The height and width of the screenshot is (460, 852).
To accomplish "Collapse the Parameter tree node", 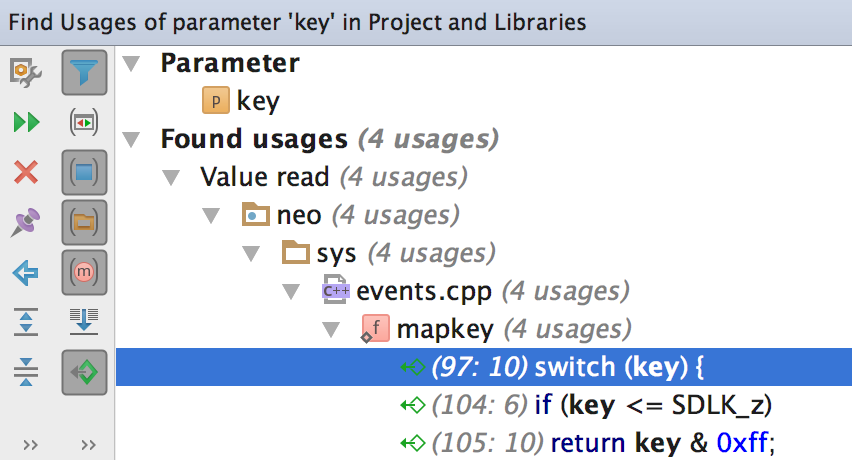I will (131, 64).
